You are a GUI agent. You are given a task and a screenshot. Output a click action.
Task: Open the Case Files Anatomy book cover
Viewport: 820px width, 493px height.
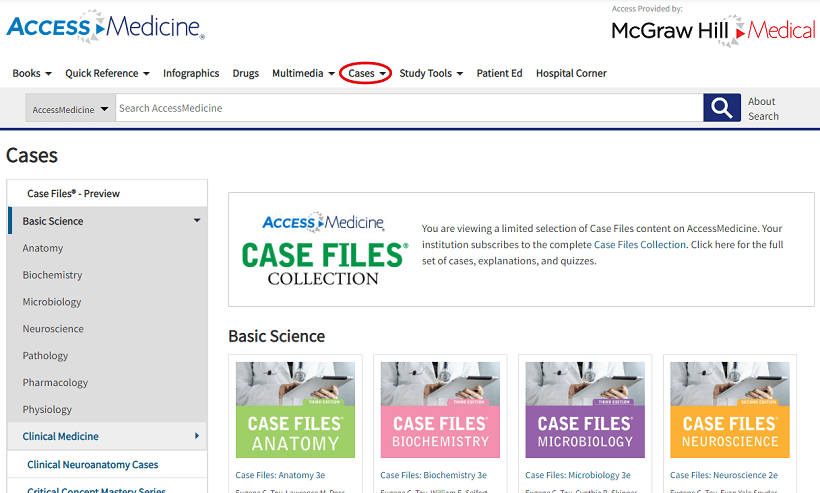(295, 410)
